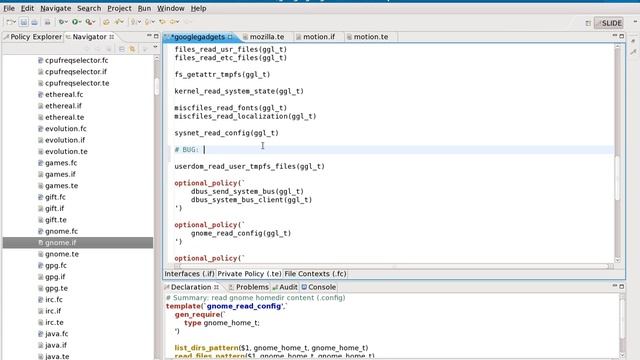Click the sysnet_read_config(ggl_t) line
The width and height of the screenshot is (640, 360).
(227, 133)
